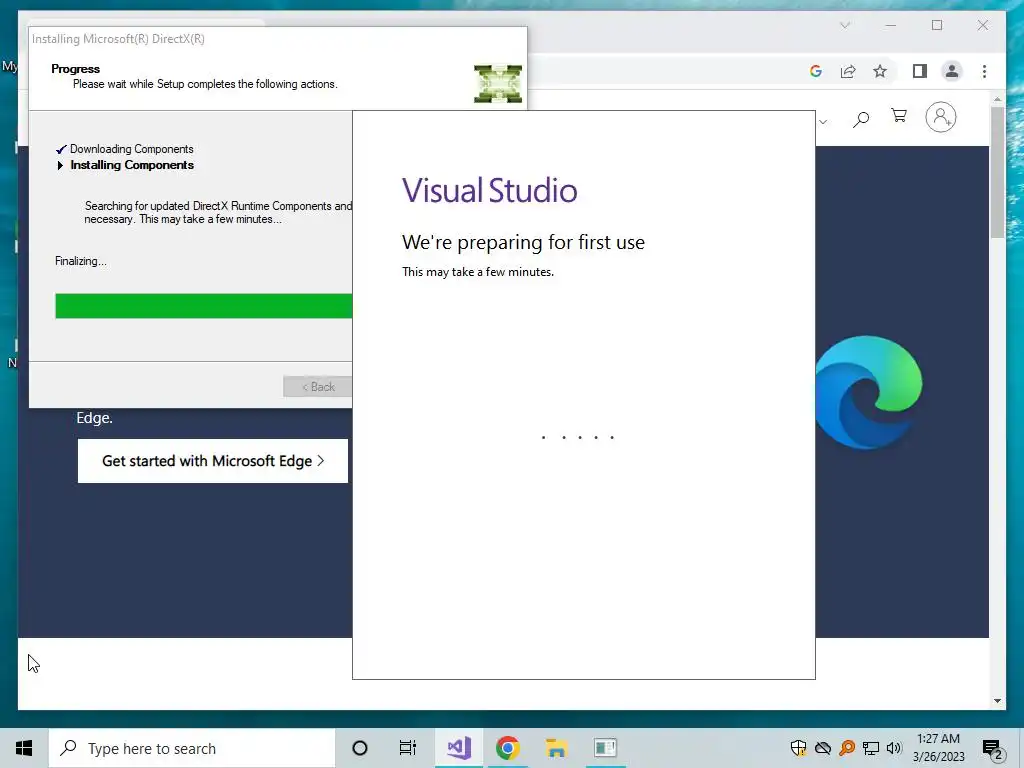Expand the dropdown chevron beside the search icon
This screenshot has height=768, width=1024.
[823, 121]
